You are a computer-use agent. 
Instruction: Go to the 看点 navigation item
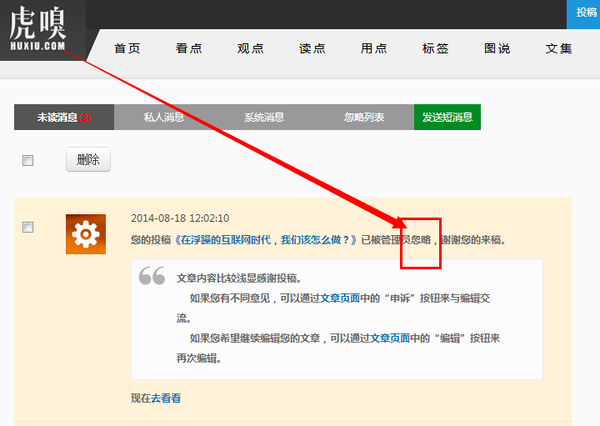pyautogui.click(x=189, y=49)
